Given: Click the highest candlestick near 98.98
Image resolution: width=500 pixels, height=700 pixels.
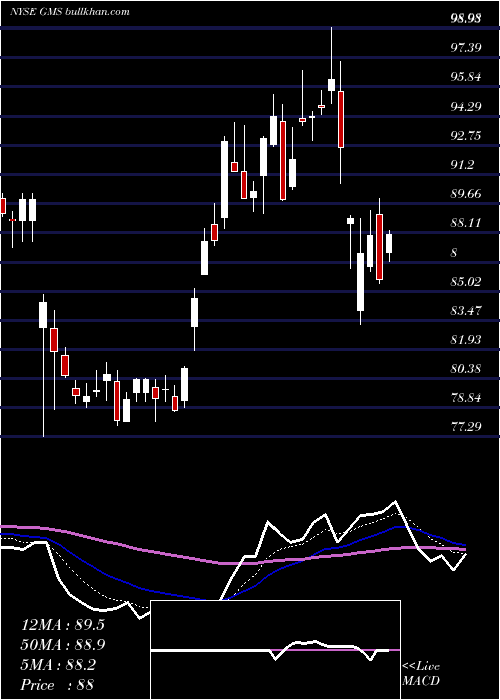Looking at the screenshot, I should 331,66.
